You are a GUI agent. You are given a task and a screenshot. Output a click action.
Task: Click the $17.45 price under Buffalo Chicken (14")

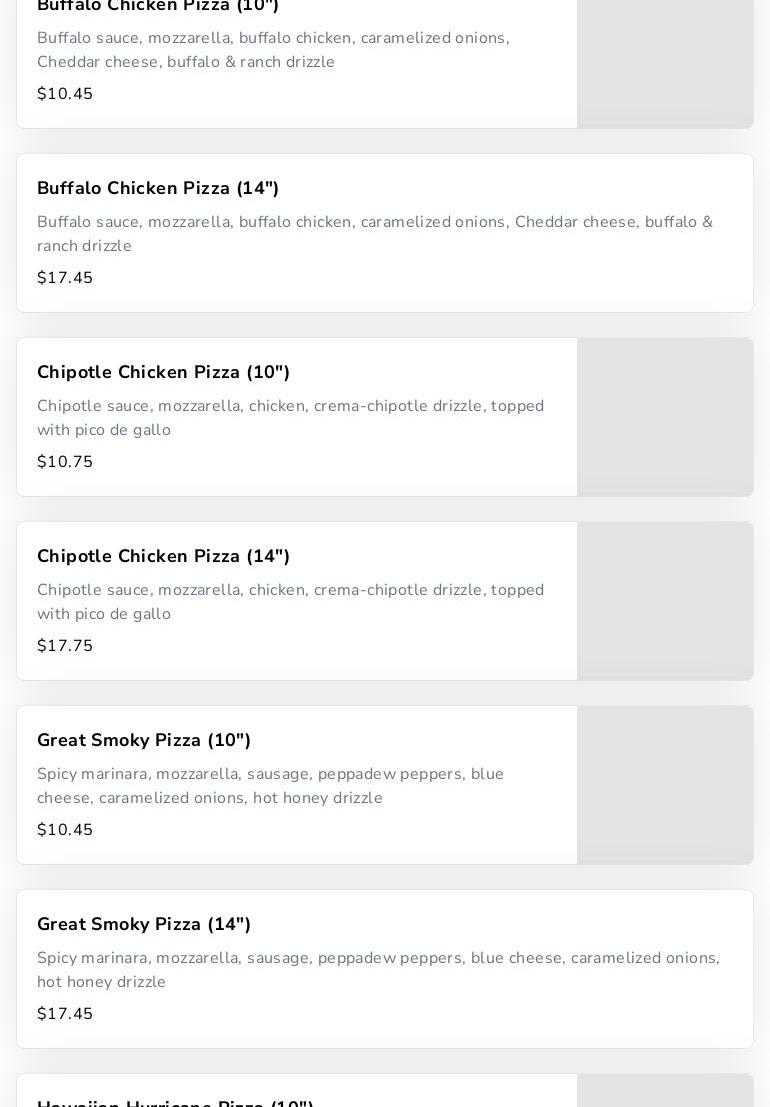(65, 278)
